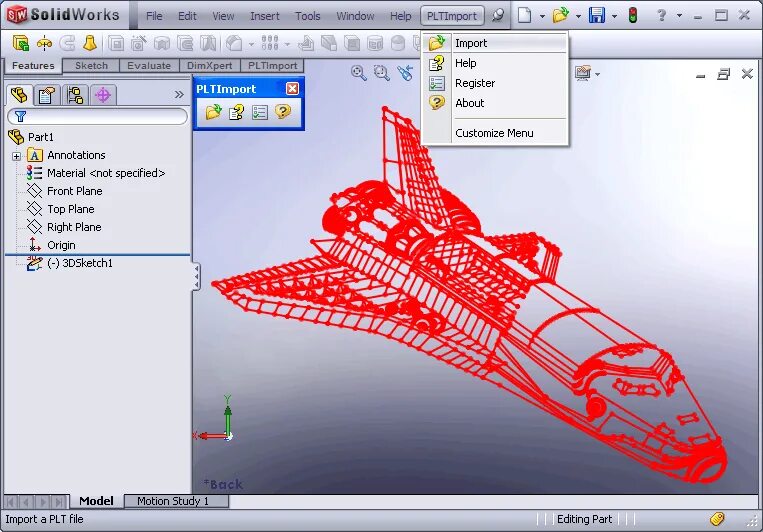Expand the Annotations tree node

pyautogui.click(x=17, y=156)
